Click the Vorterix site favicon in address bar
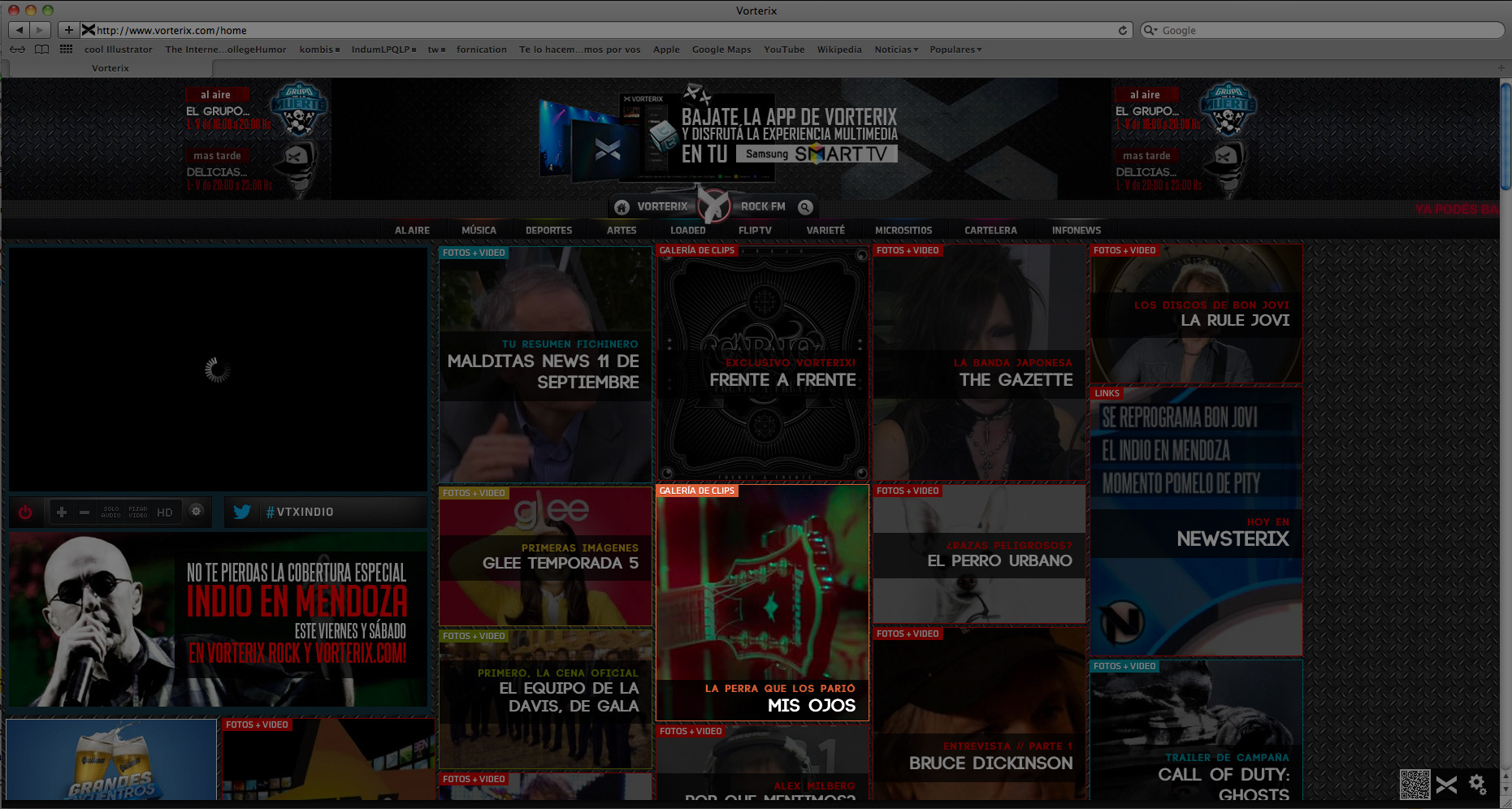The image size is (1512, 809). tap(89, 30)
